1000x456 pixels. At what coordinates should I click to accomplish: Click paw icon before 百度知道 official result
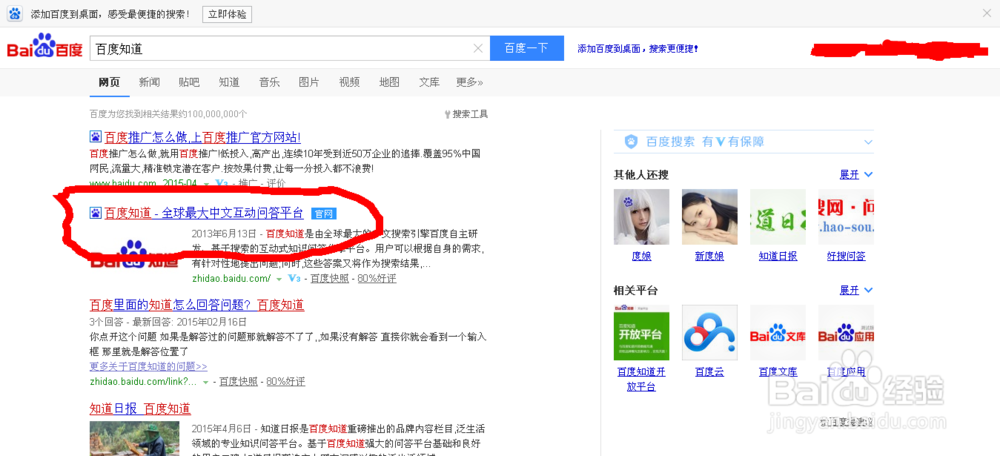[x=95, y=213]
